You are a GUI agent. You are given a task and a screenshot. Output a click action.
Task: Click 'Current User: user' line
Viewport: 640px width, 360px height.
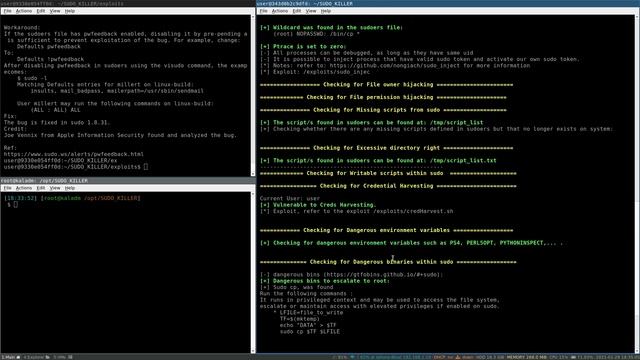coord(290,198)
